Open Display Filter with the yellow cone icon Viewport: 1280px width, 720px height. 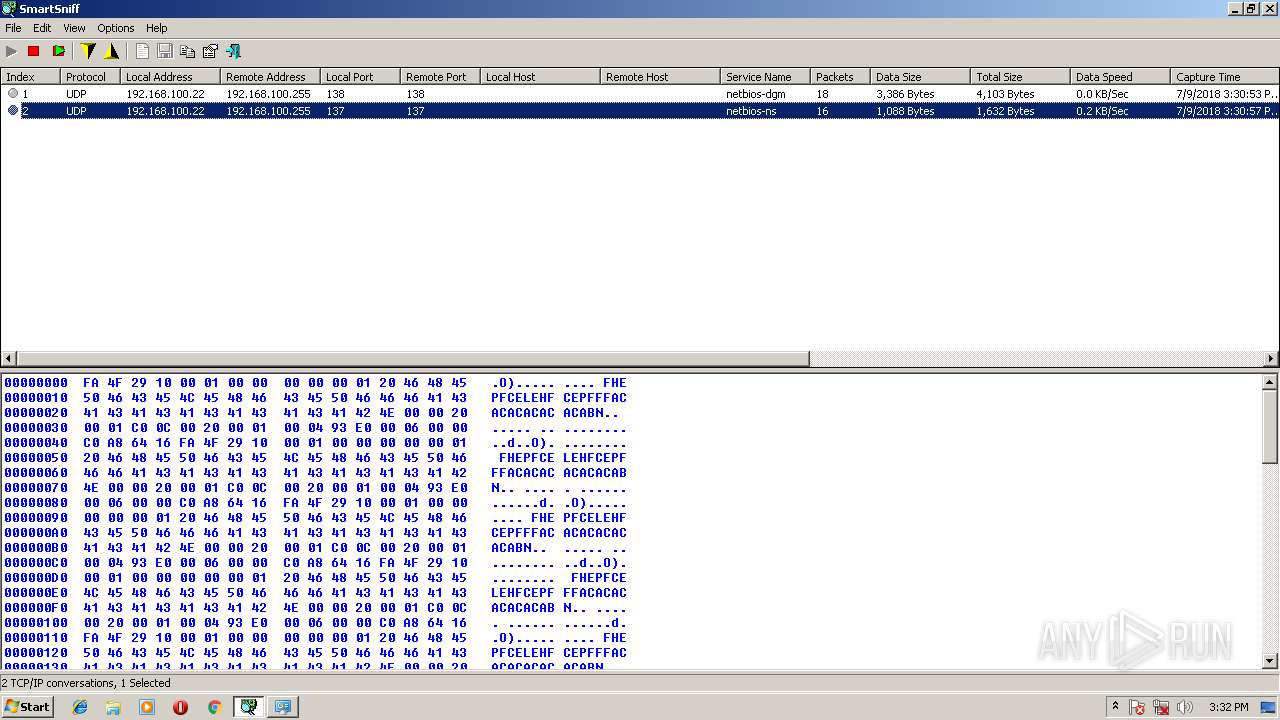pos(111,51)
